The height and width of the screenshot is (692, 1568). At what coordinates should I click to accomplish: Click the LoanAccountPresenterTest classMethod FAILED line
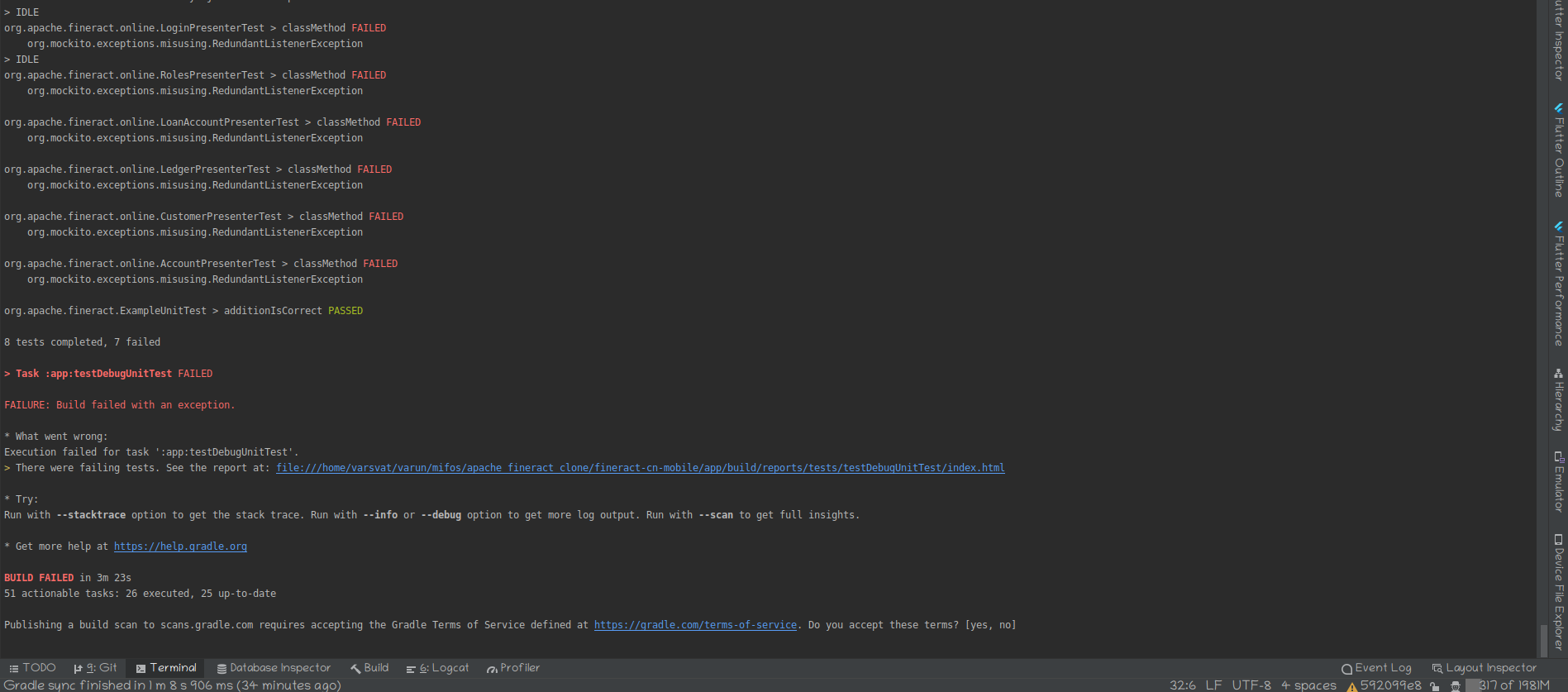point(212,122)
